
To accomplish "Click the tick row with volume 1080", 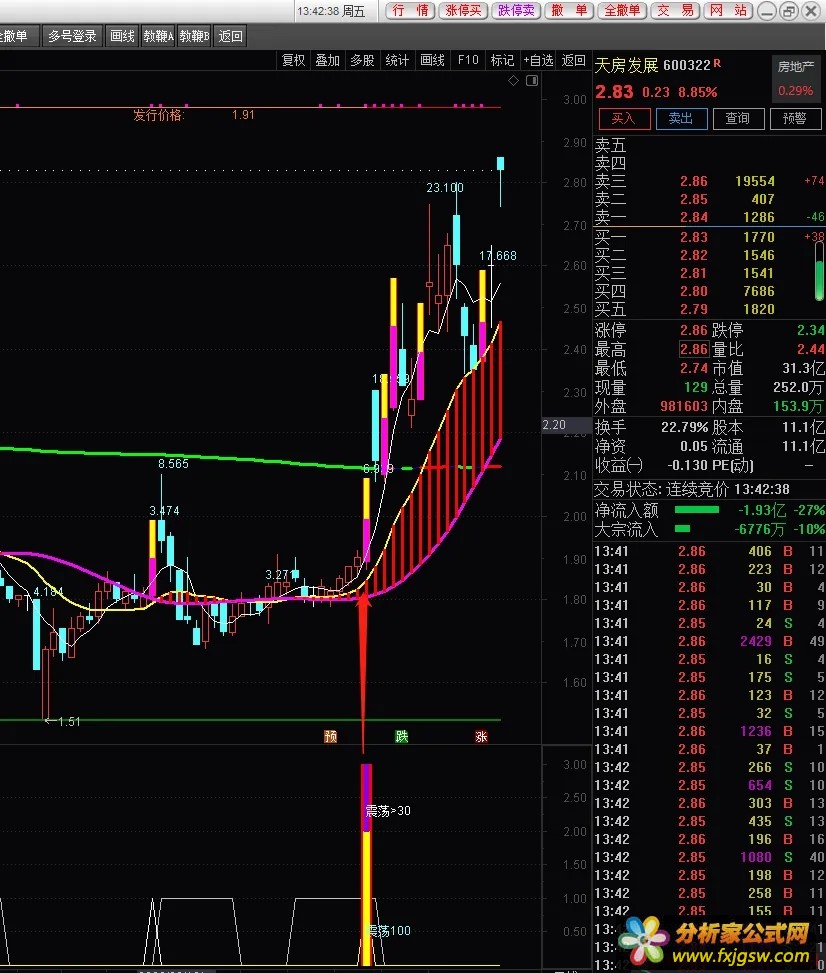I will point(709,857).
